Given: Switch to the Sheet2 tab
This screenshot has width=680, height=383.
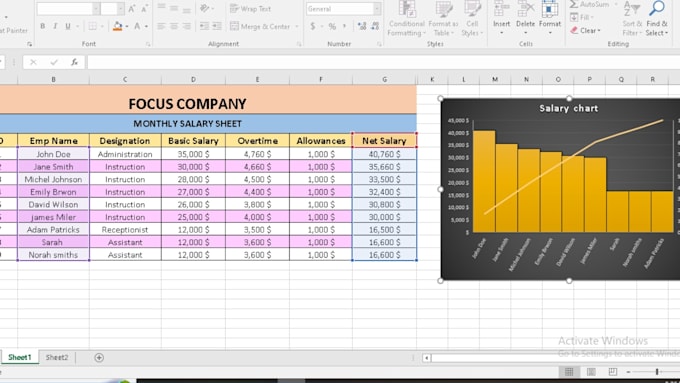Looking at the screenshot, I should (x=57, y=357).
